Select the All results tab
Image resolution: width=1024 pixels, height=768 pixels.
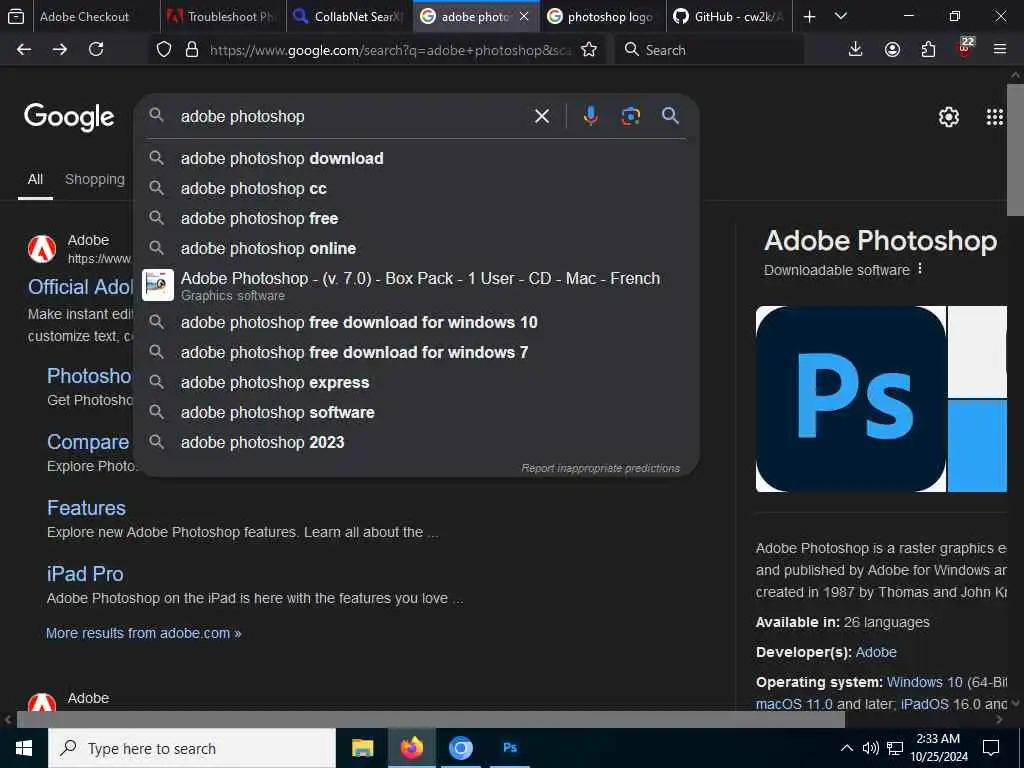coord(35,179)
